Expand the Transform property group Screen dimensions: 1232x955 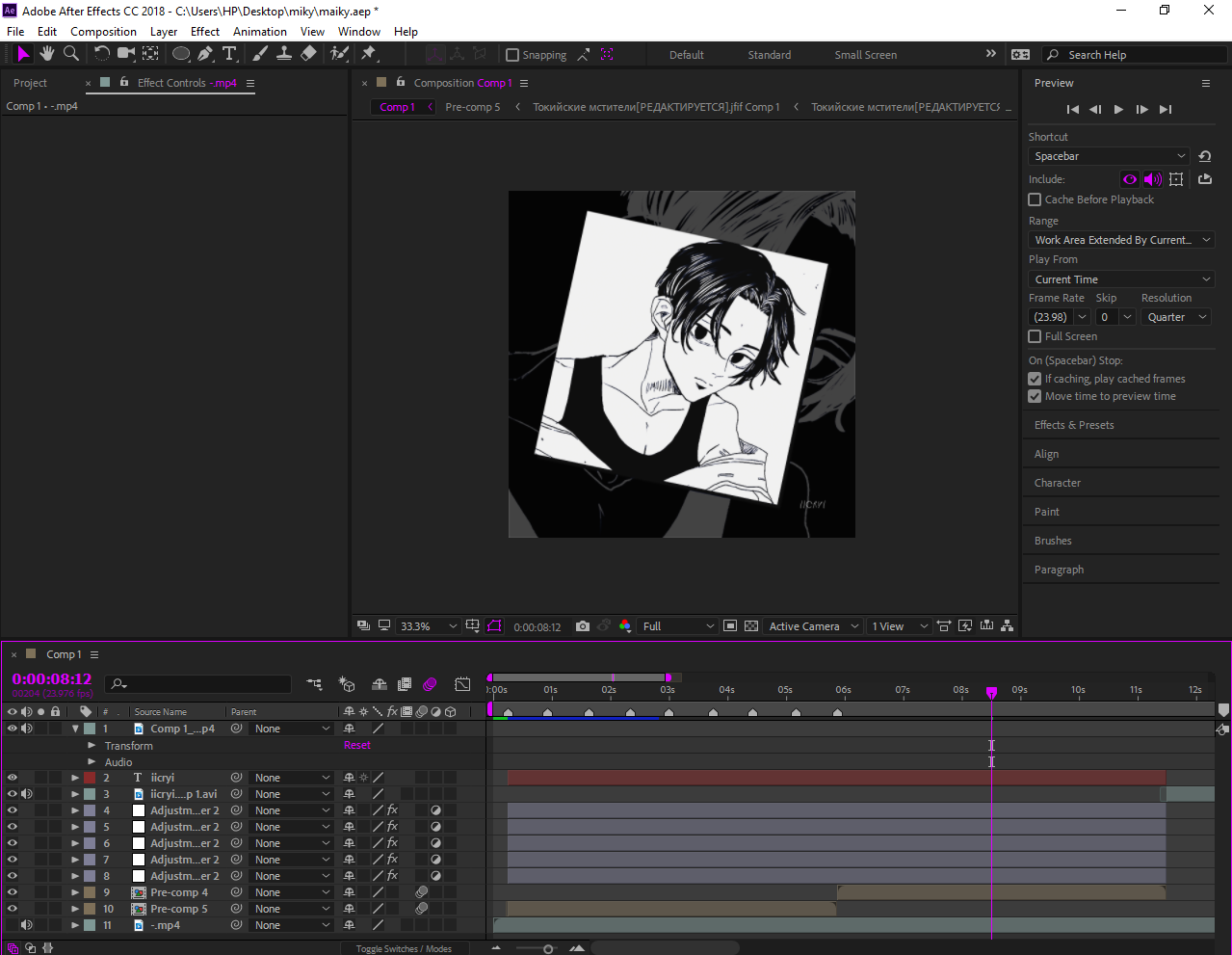tap(92, 746)
